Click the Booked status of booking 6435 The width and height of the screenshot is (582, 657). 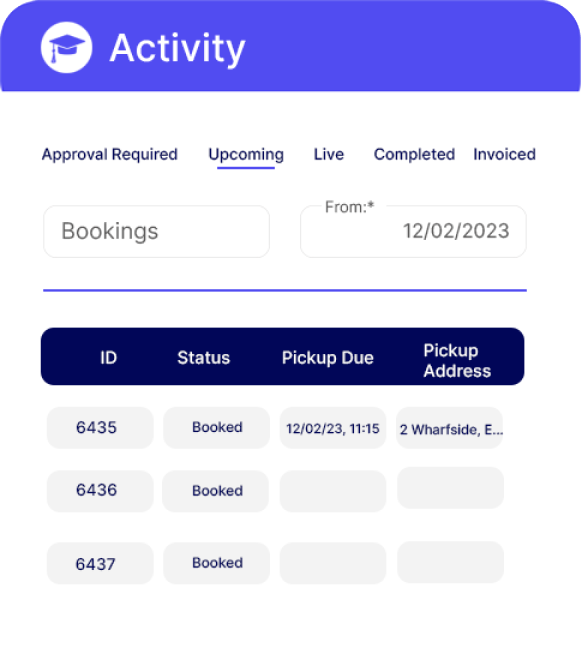[217, 428]
